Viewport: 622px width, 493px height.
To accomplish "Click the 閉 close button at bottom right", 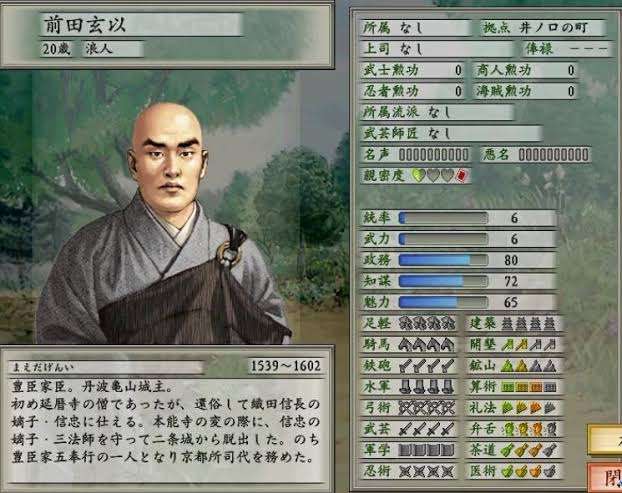I will click(x=606, y=476).
